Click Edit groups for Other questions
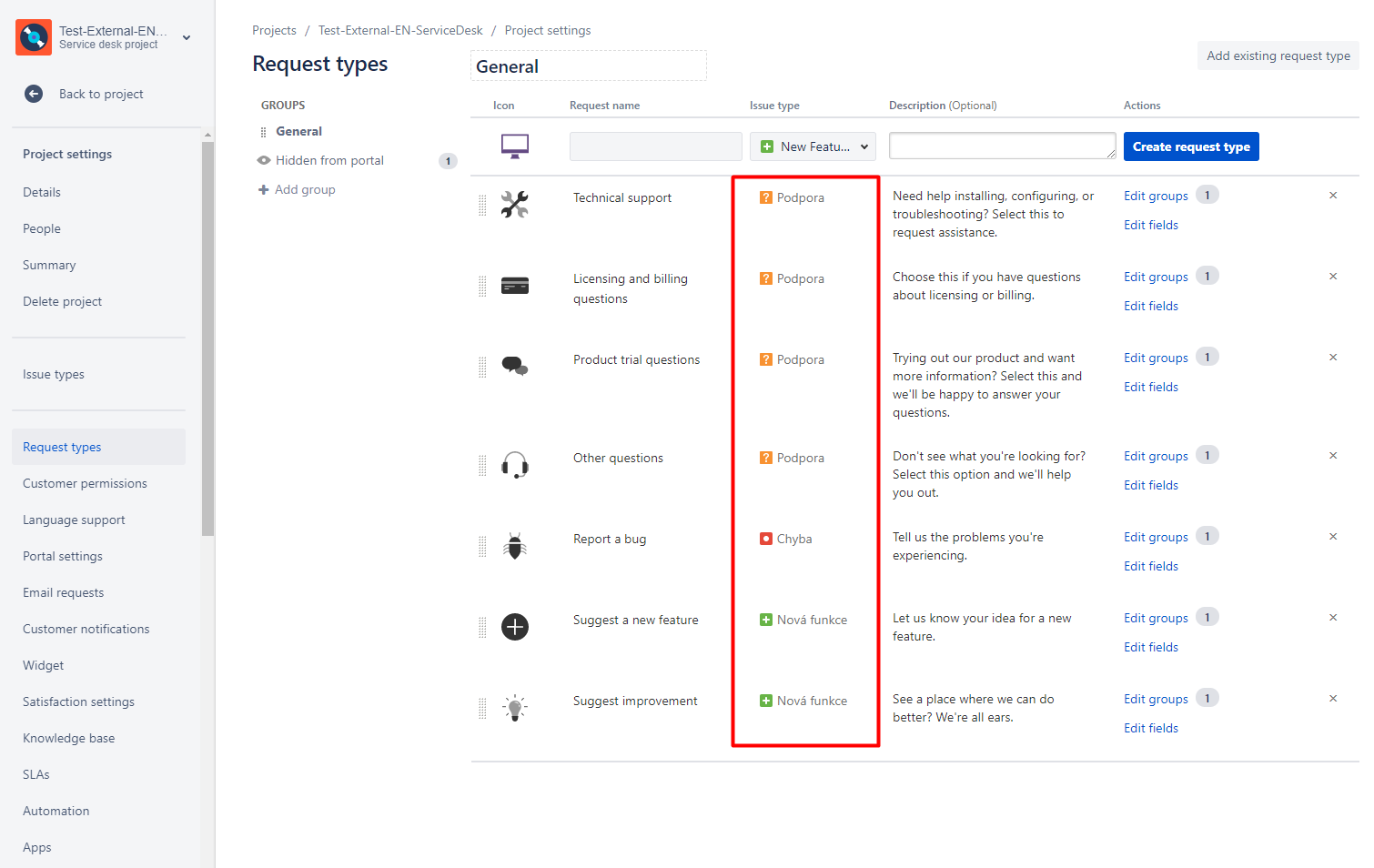1374x868 pixels. click(x=1156, y=456)
